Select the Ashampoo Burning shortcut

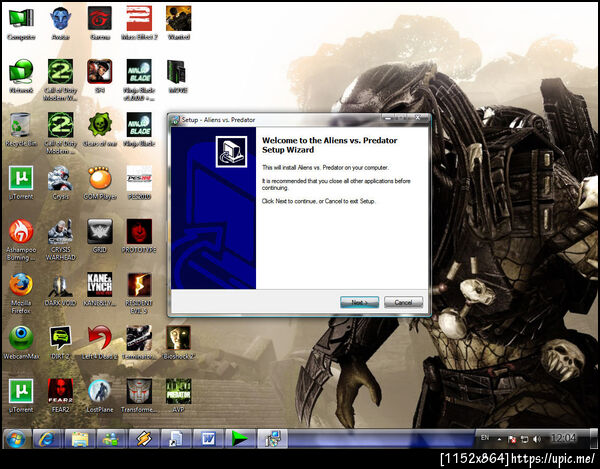[21, 240]
